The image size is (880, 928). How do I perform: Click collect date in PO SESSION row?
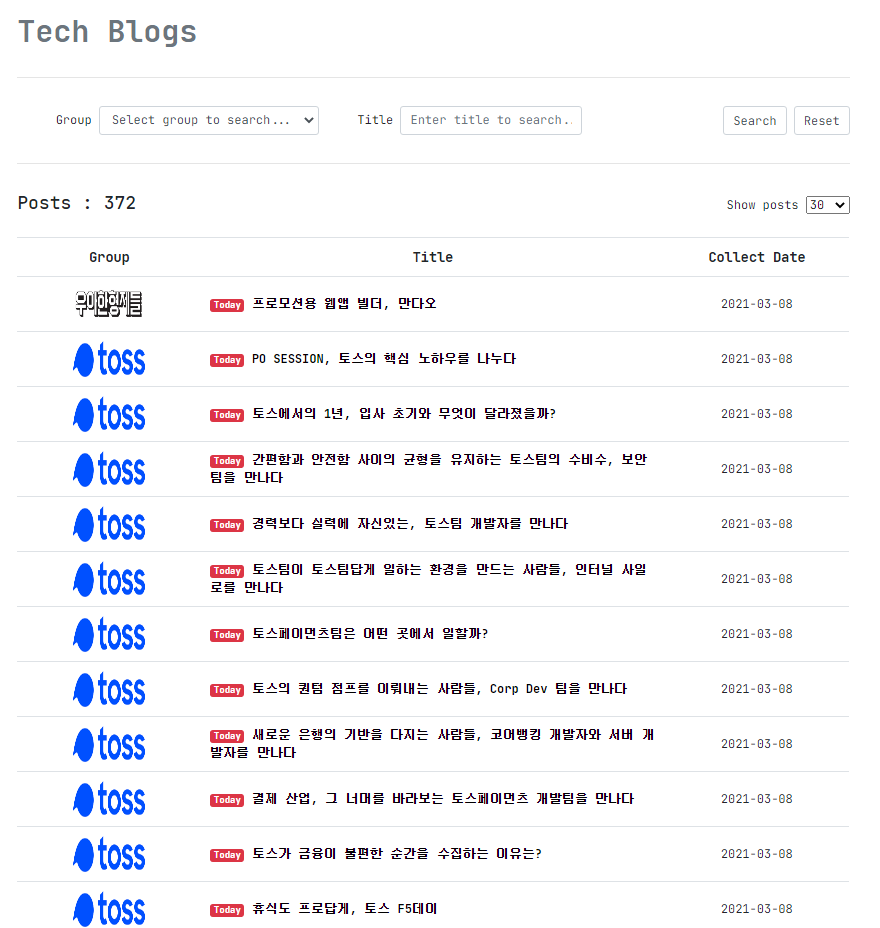pos(756,359)
